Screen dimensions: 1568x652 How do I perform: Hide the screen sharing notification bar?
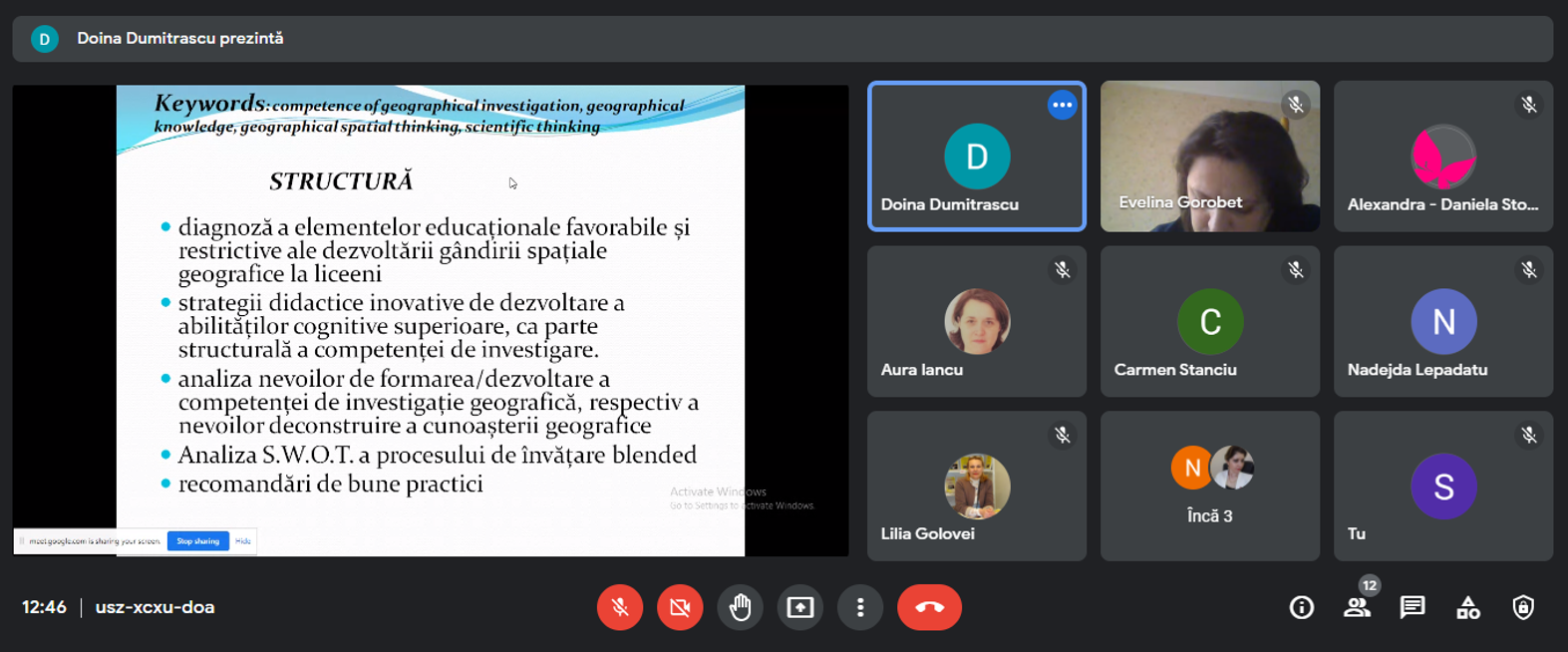pyautogui.click(x=243, y=541)
